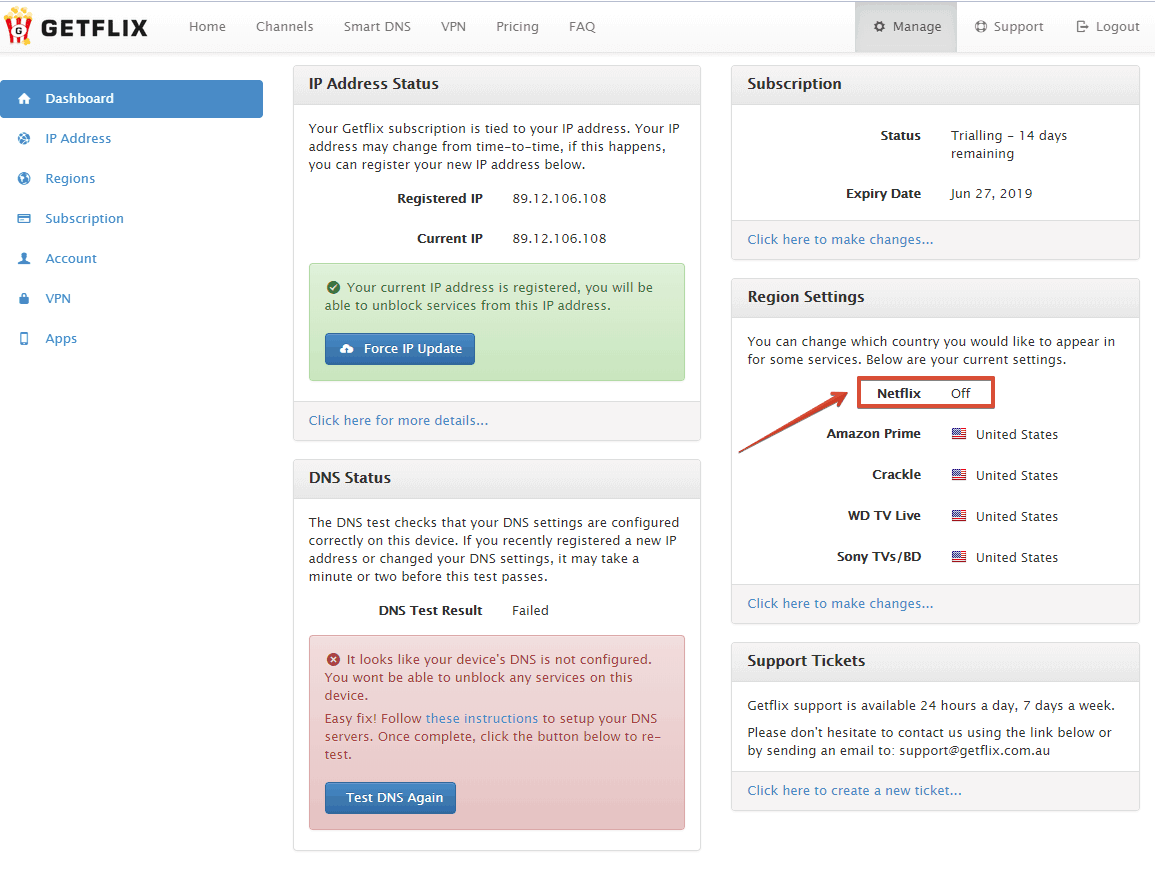This screenshot has height=876, width=1155.
Task: Click the Apps phone icon in sidebar
Action: [x=24, y=338]
